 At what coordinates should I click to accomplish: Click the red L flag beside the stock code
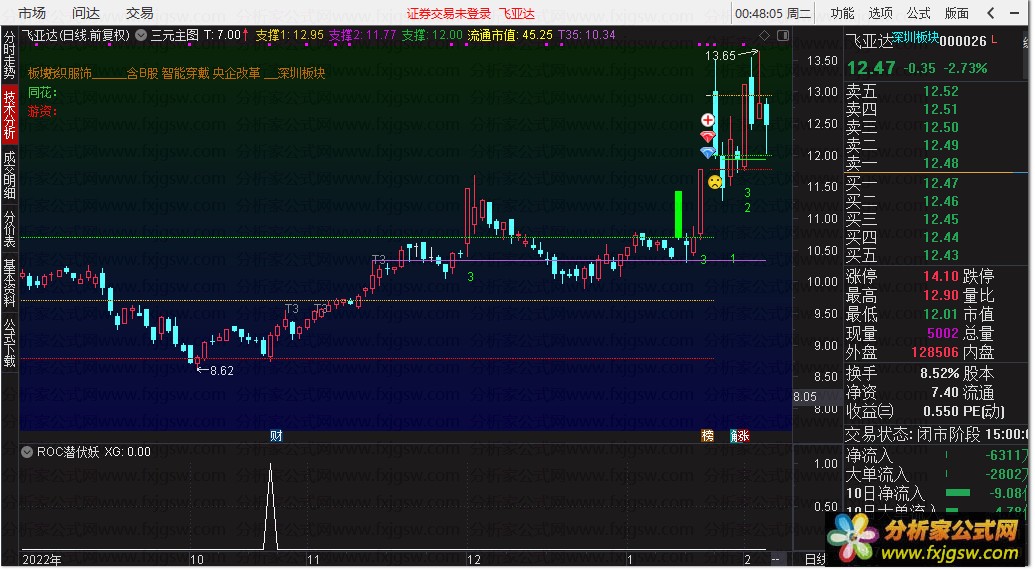coord(994,40)
